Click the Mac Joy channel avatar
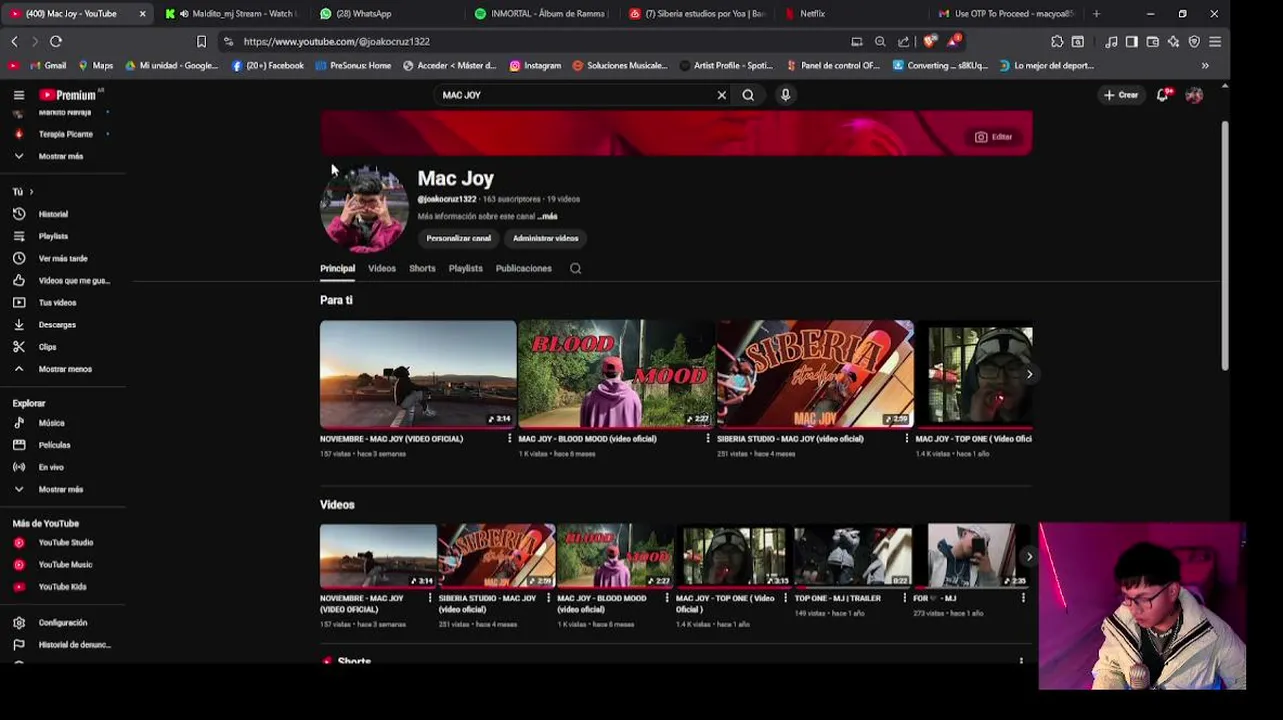 [364, 209]
